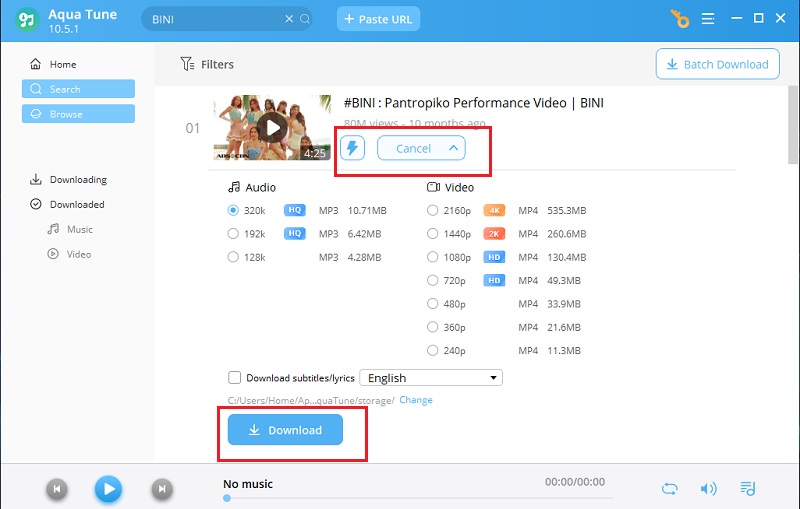Skip to the next track
This screenshot has width=800, height=509.
(x=162, y=489)
